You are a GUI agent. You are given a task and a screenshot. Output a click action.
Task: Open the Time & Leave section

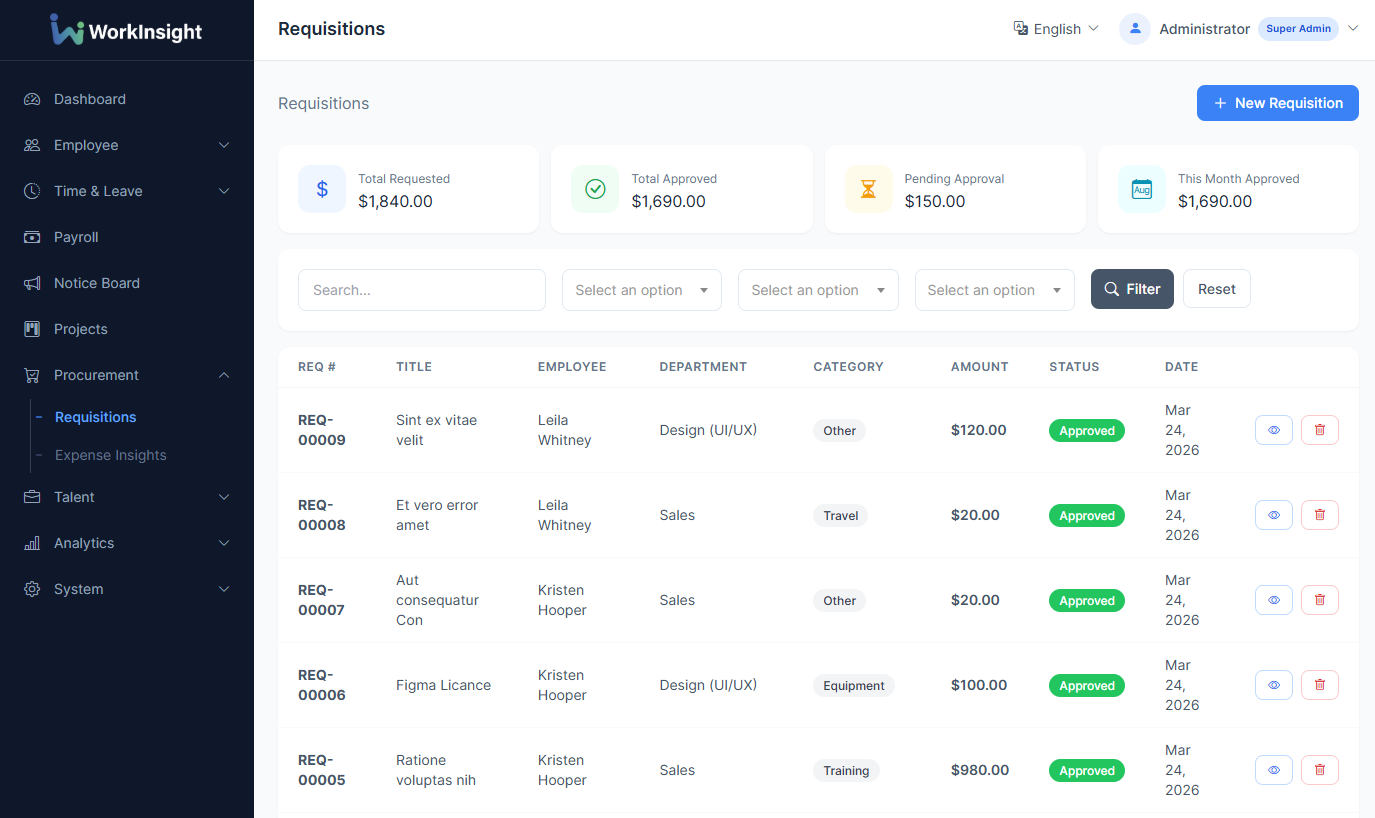[98, 191]
